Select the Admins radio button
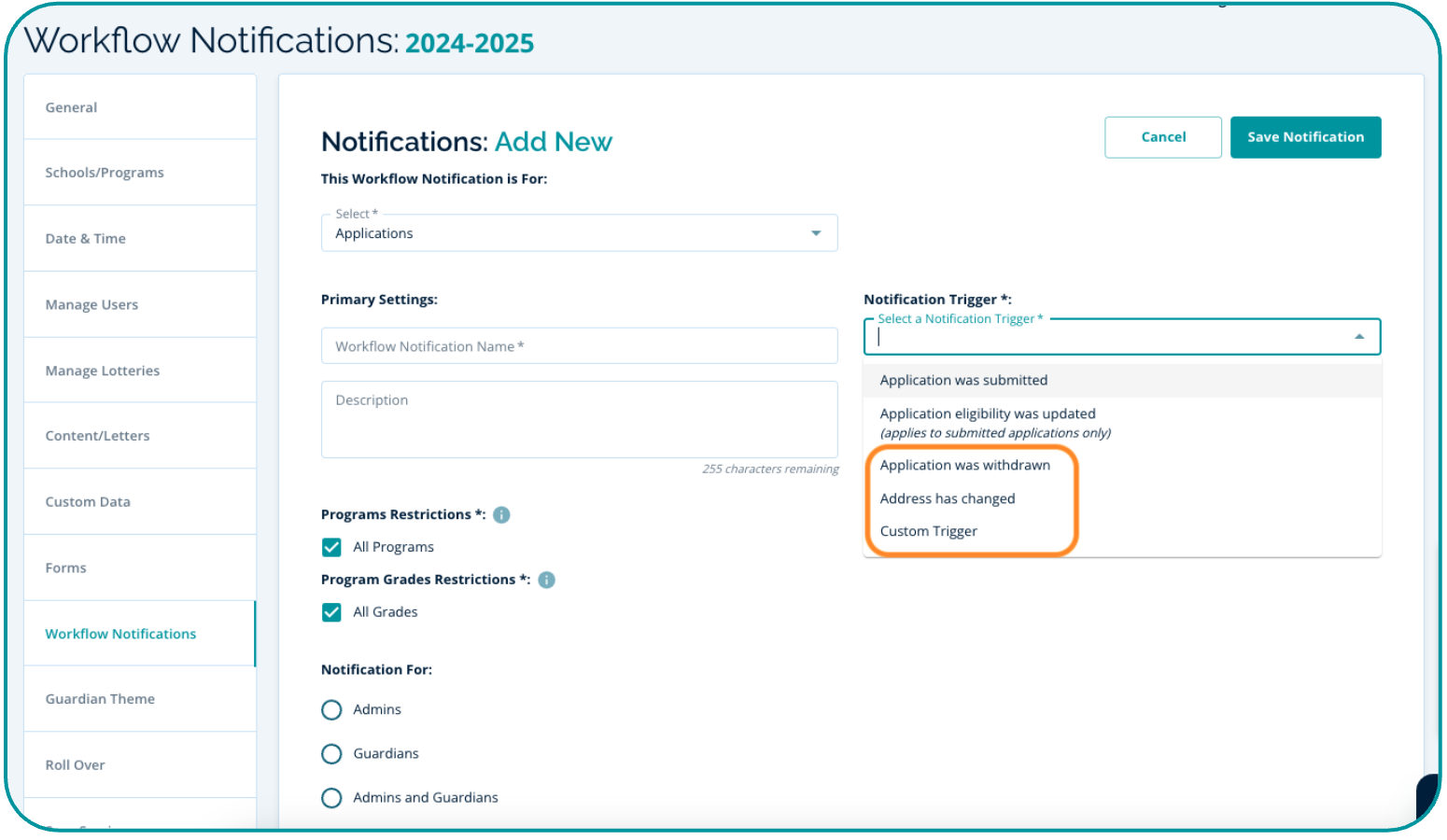 pyautogui.click(x=331, y=710)
